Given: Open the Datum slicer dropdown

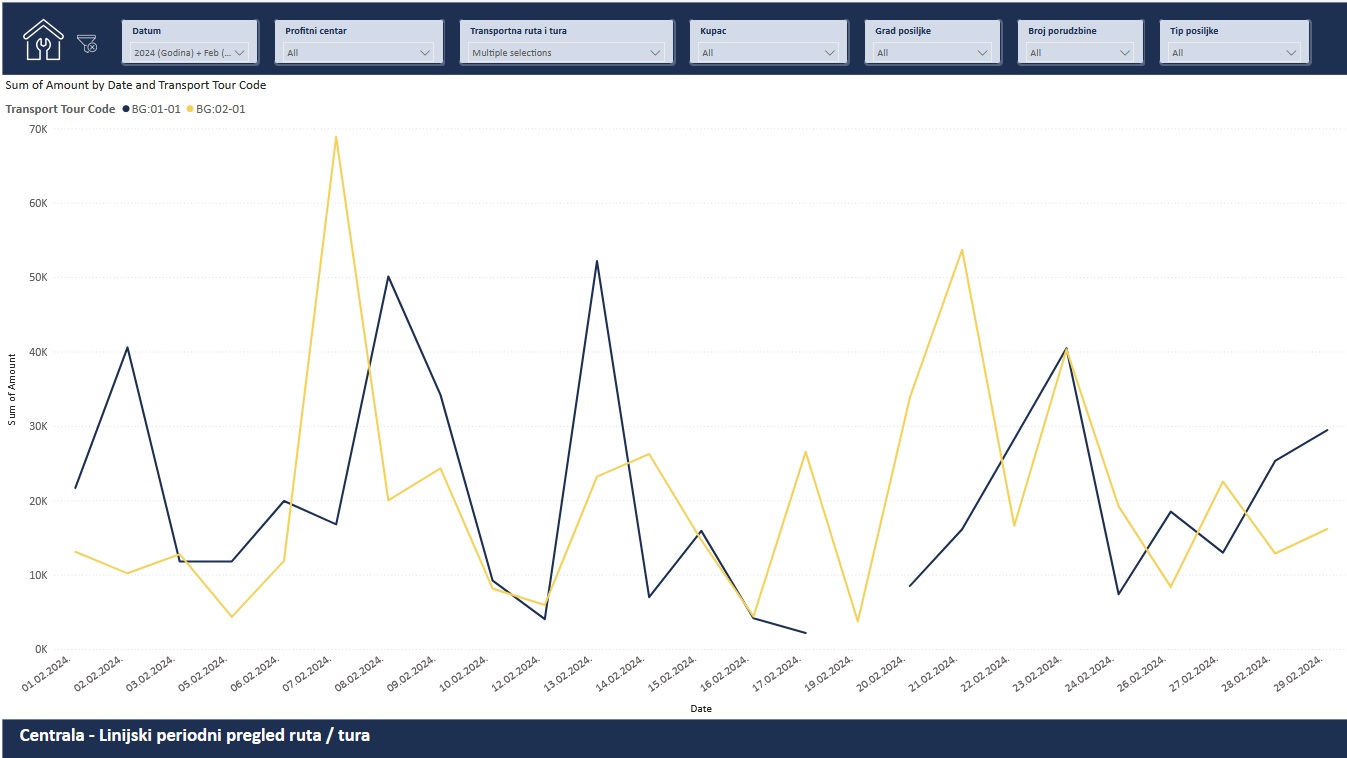Looking at the screenshot, I should 189,52.
